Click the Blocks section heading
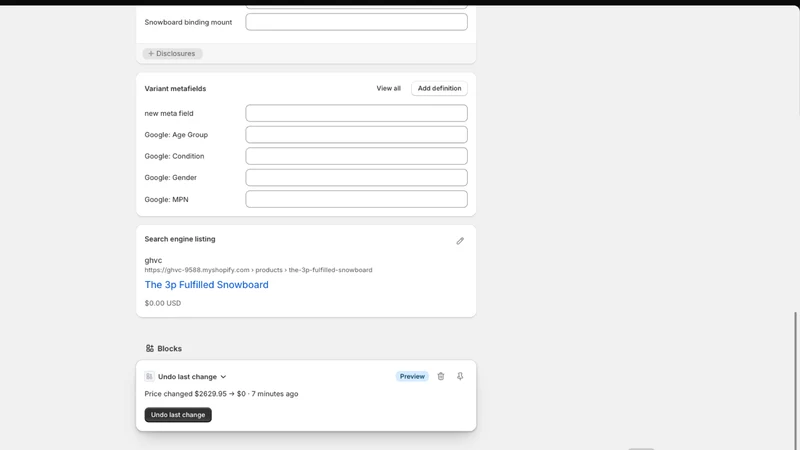 (x=169, y=348)
